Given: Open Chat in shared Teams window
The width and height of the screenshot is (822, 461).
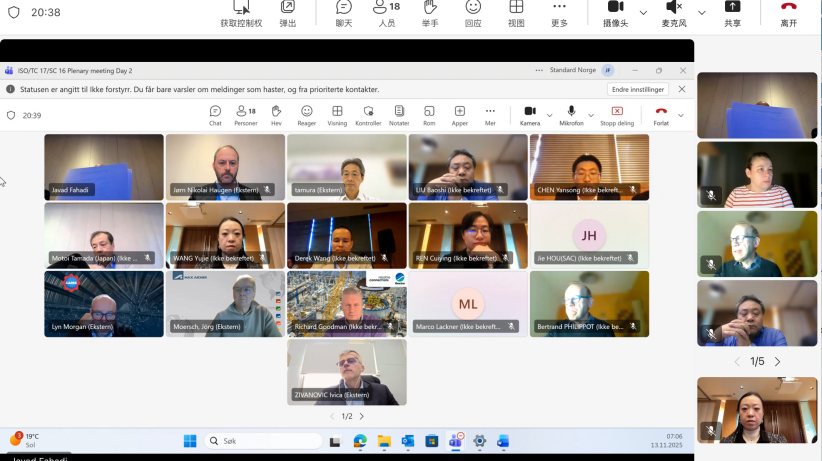Looking at the screenshot, I should [x=215, y=115].
